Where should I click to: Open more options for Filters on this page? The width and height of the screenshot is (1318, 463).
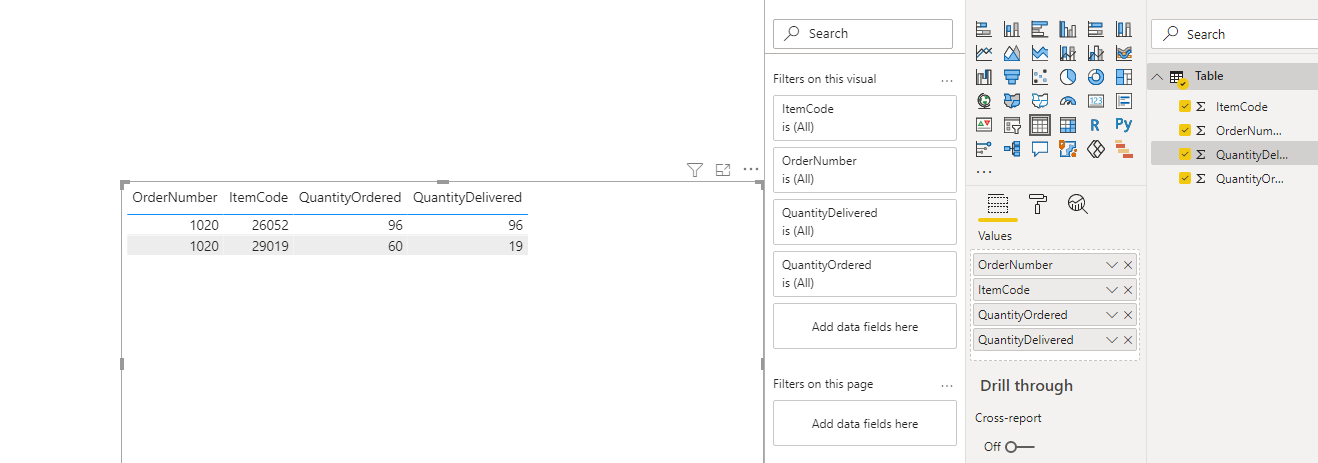947,385
